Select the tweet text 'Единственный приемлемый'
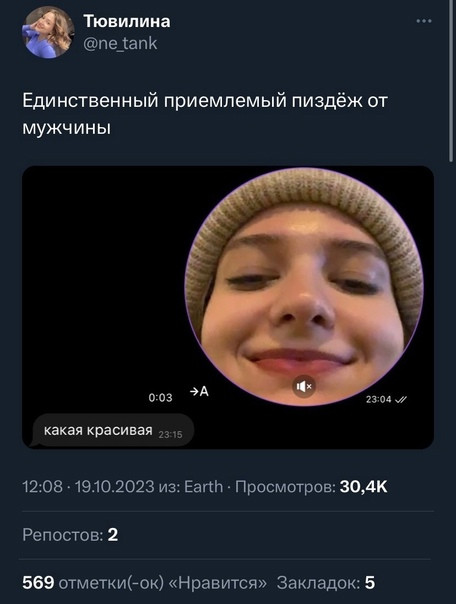This screenshot has width=456, height=604. tap(154, 101)
